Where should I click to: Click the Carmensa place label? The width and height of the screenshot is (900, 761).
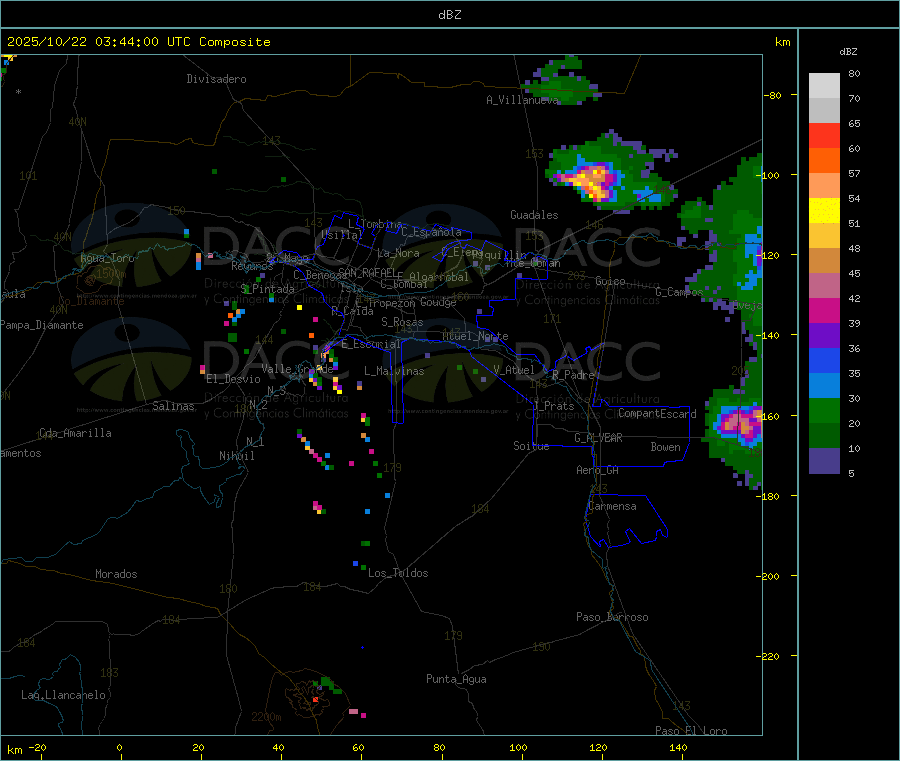pyautogui.click(x=612, y=506)
